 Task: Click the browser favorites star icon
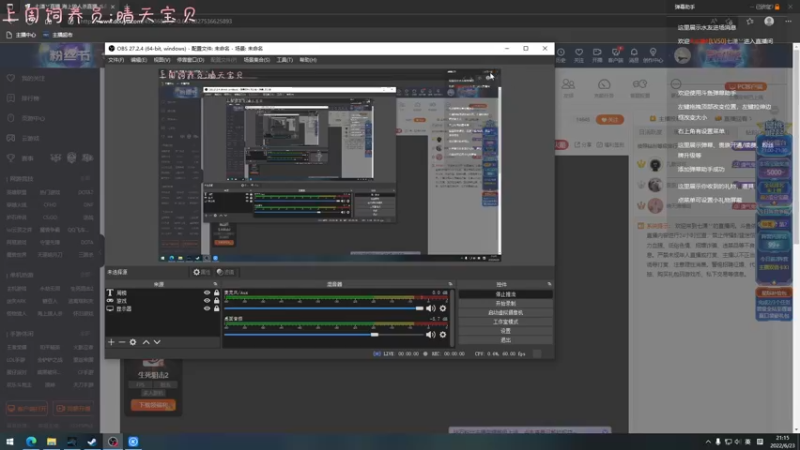(749, 21)
